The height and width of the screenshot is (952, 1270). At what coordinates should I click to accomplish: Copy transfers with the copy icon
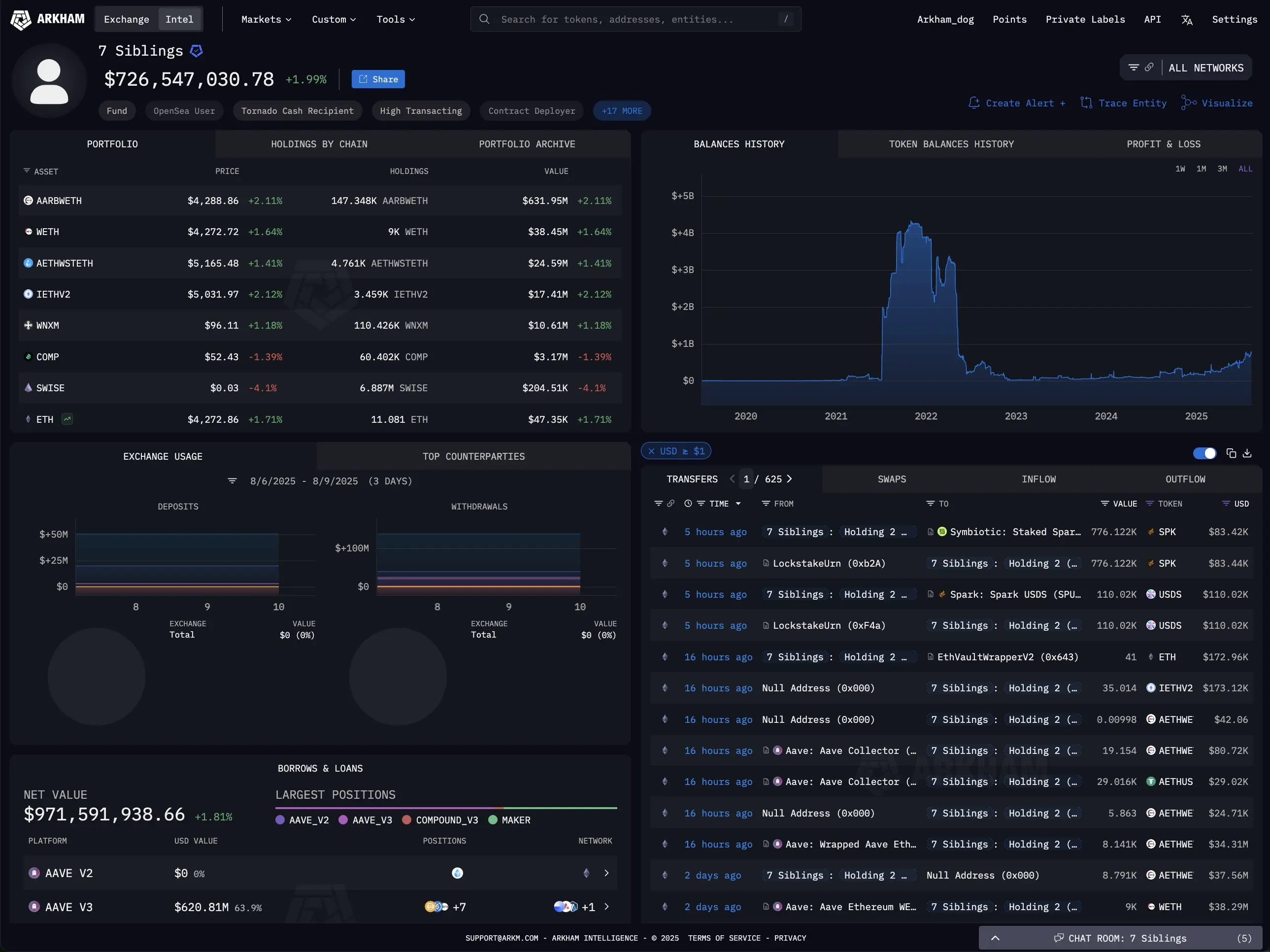(x=1231, y=453)
